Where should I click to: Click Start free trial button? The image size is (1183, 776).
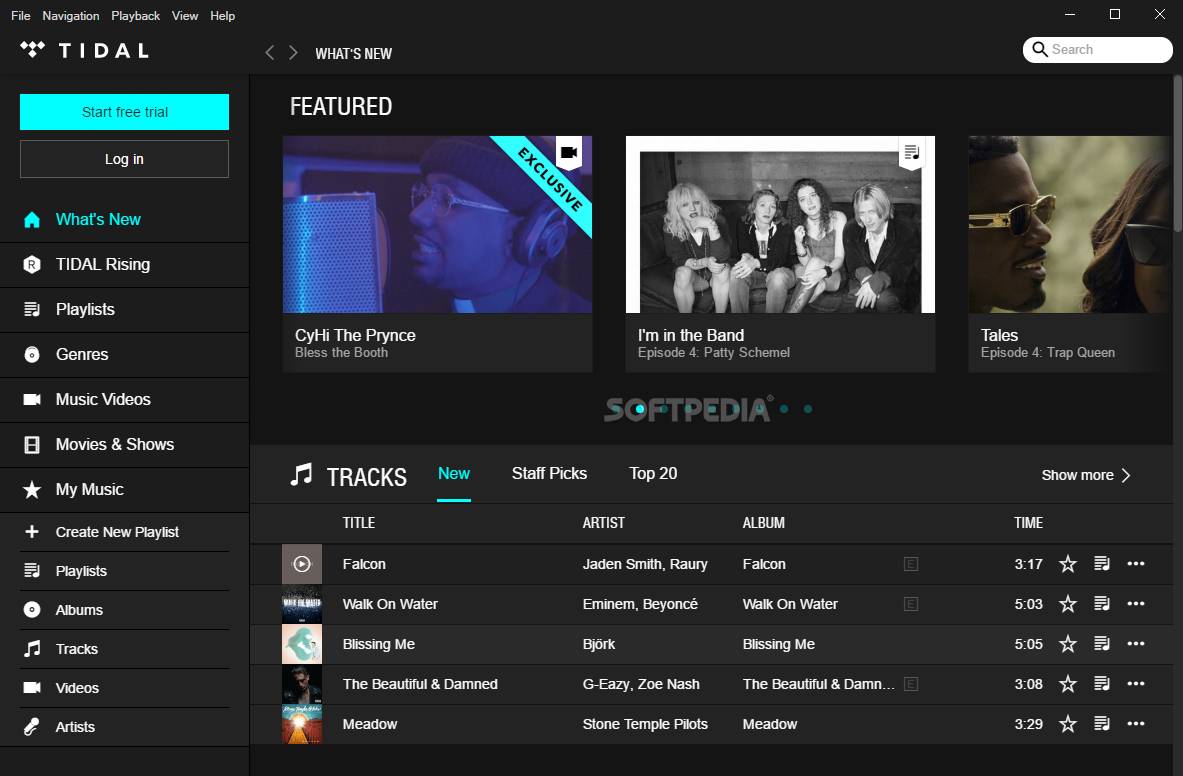pos(124,112)
